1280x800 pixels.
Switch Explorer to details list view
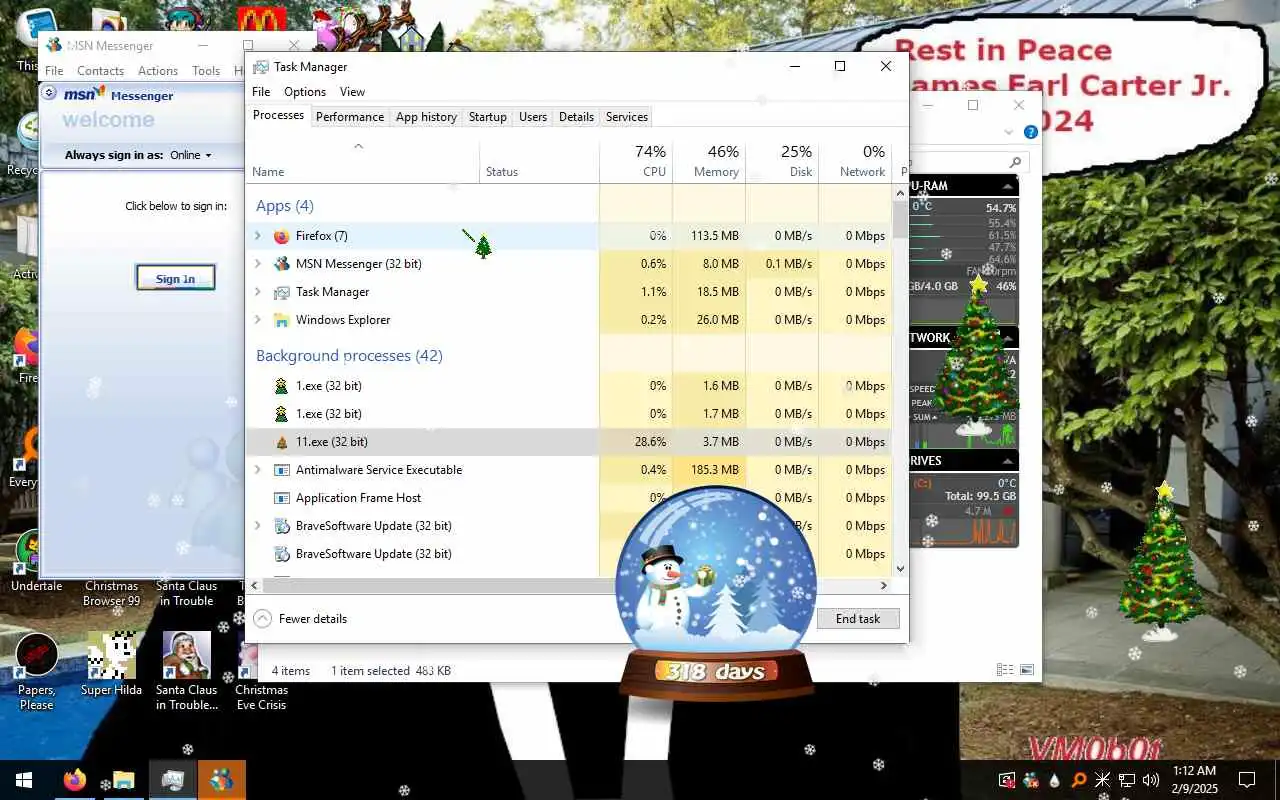(x=1004, y=670)
